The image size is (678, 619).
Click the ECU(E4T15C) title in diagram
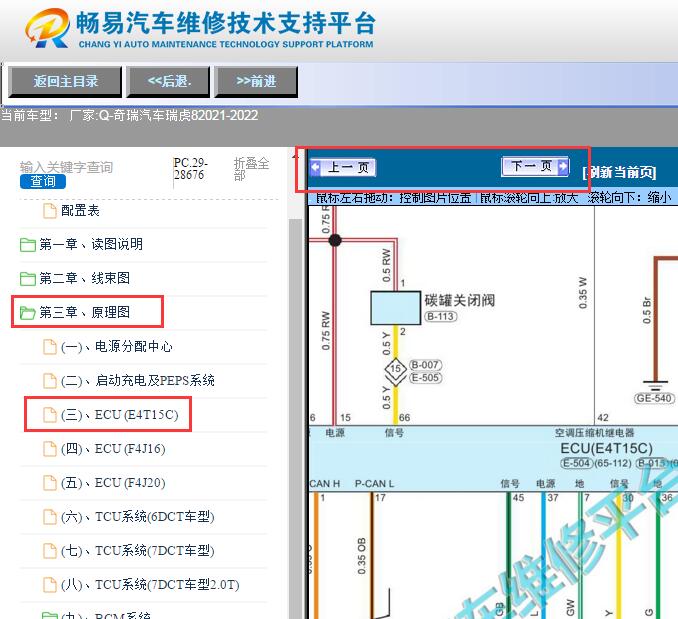pyautogui.click(x=607, y=448)
